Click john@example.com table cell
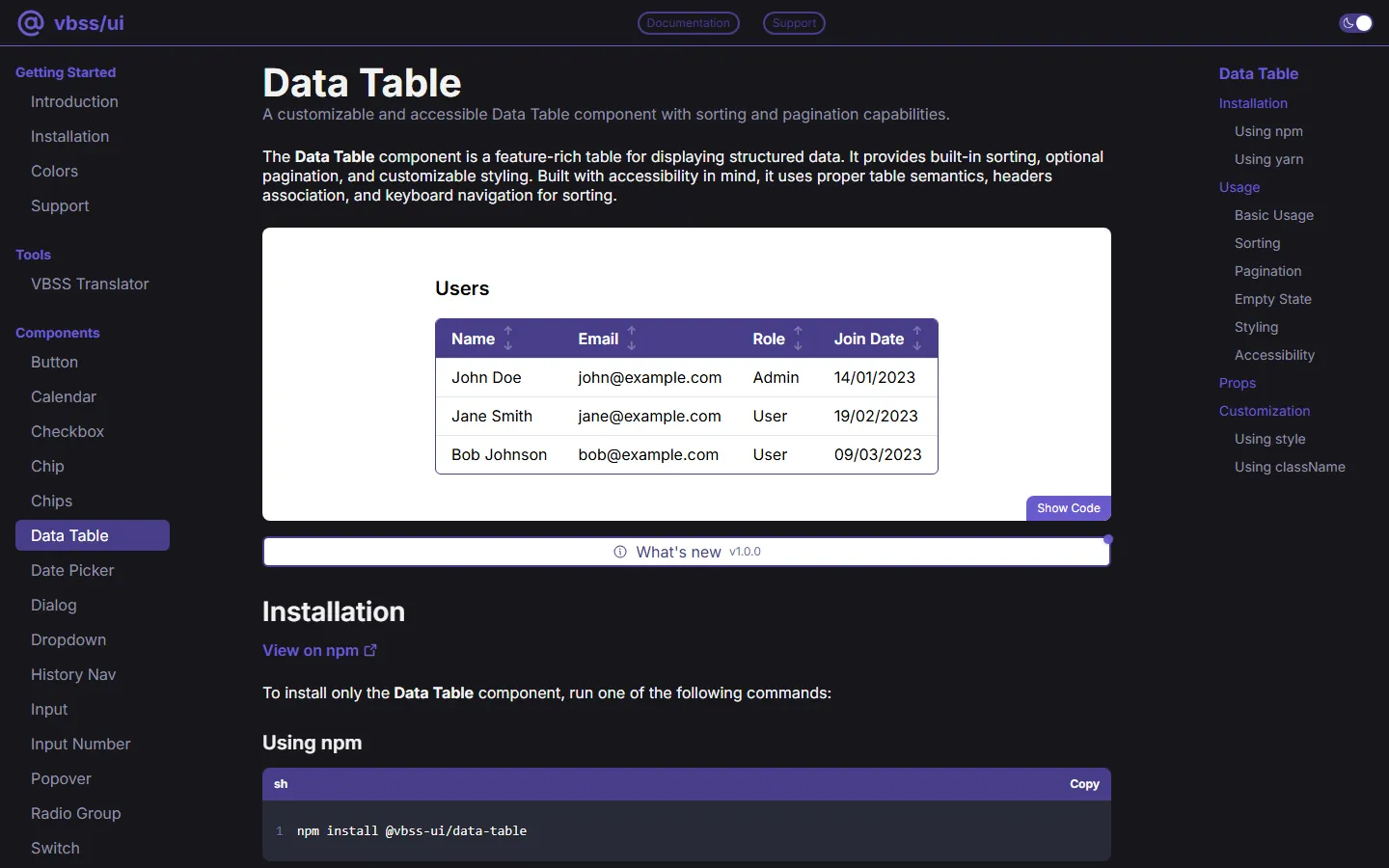This screenshot has width=1389, height=868. [650, 377]
